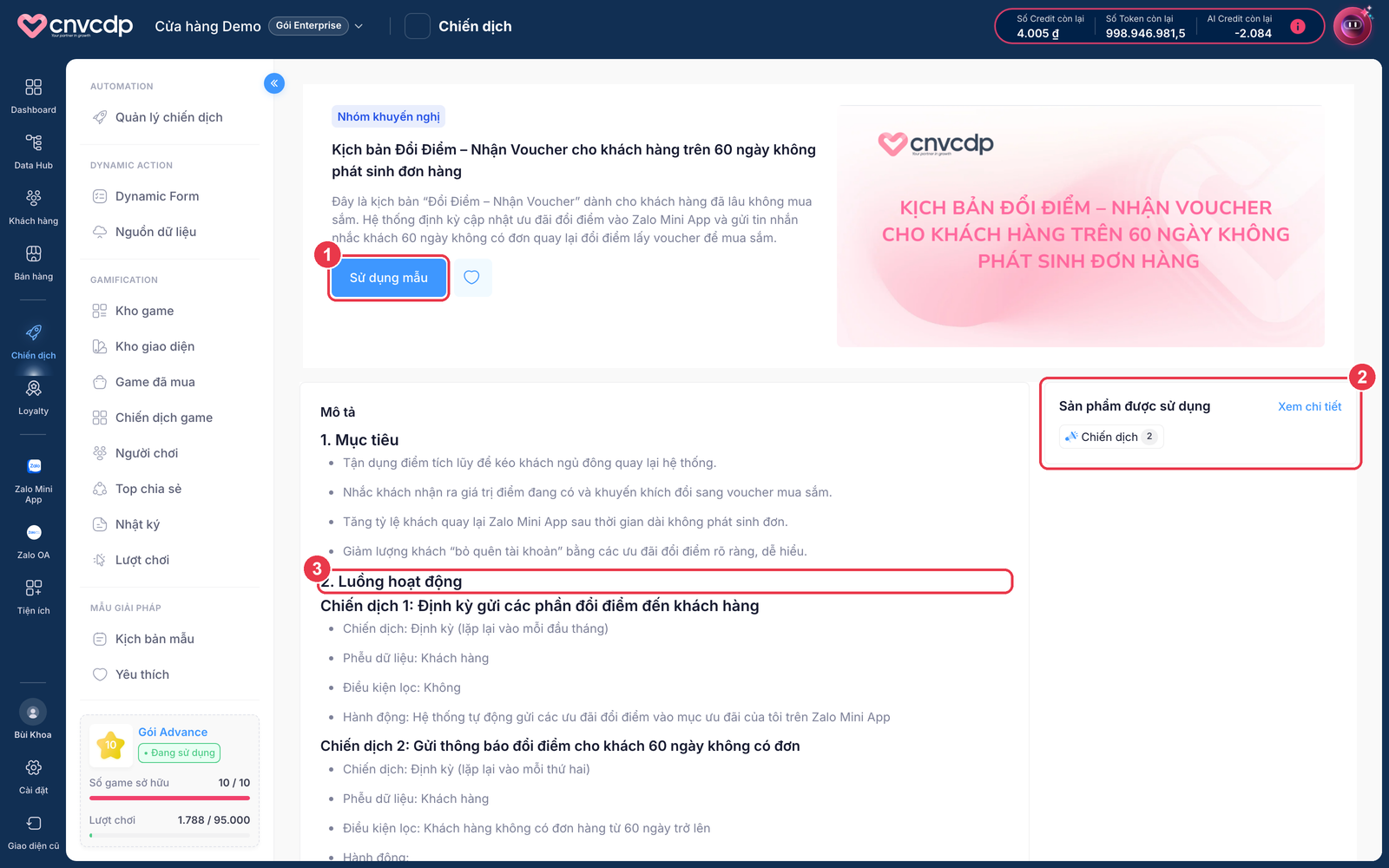Open Zalo Mini App from the rail
1389x868 pixels.
tap(33, 480)
